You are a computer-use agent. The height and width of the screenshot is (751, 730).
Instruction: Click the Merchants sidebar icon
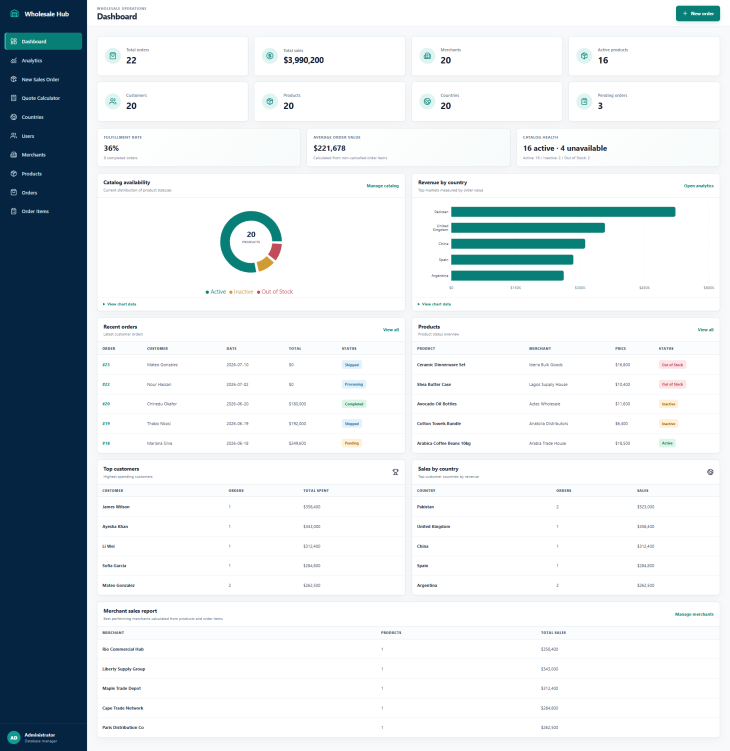point(13,155)
